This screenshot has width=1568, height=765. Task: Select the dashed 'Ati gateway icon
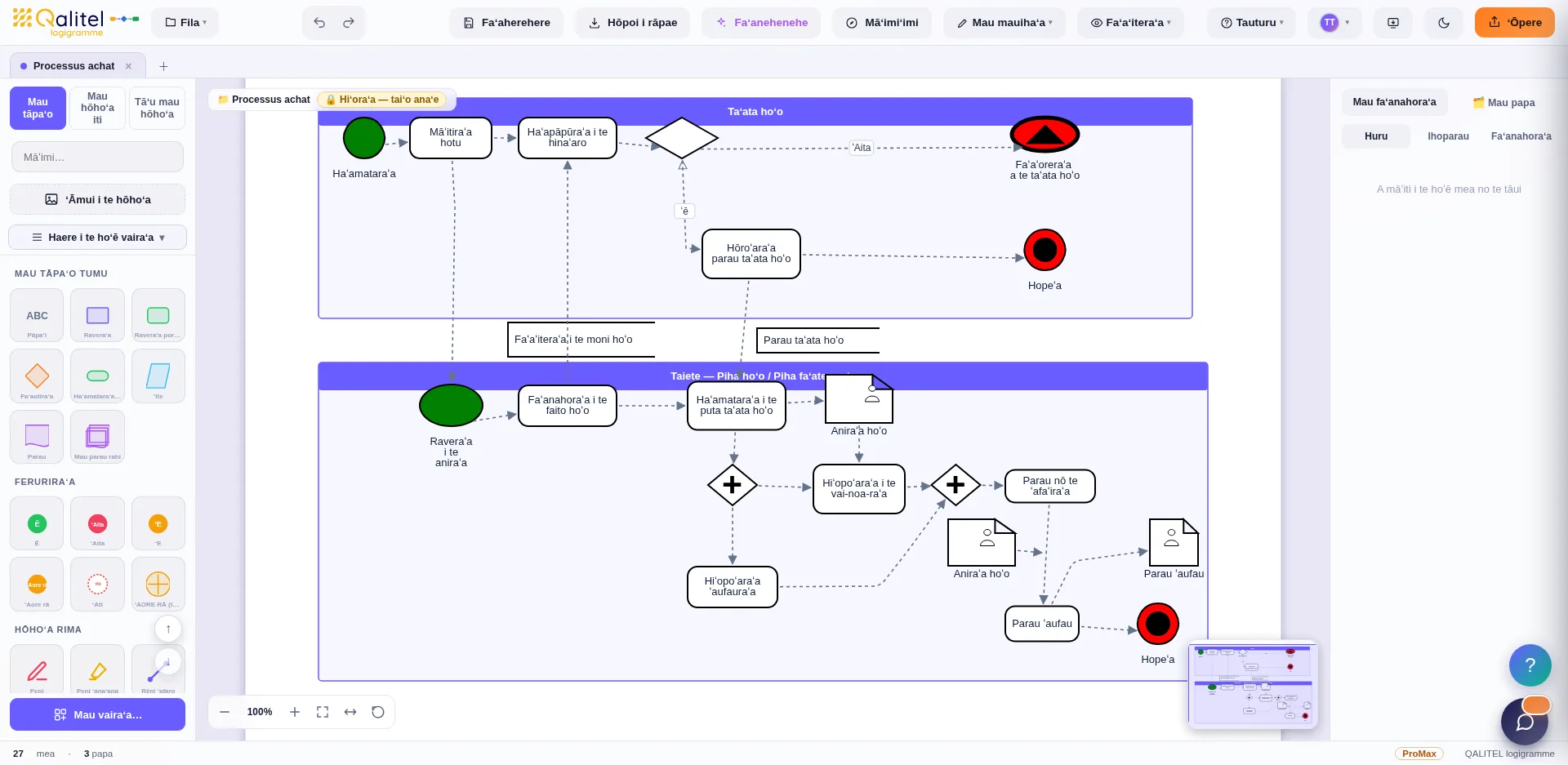[x=97, y=584]
